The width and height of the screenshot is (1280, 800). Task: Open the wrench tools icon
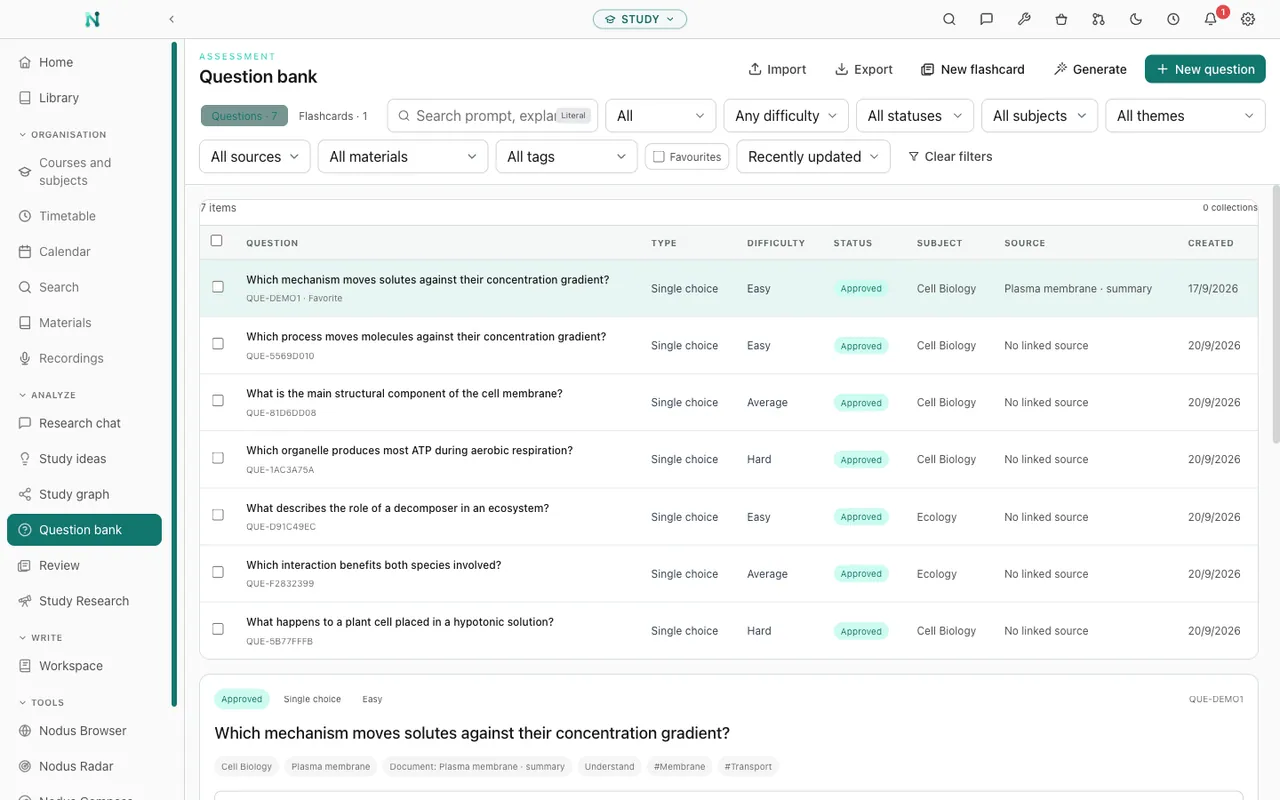pos(1024,19)
